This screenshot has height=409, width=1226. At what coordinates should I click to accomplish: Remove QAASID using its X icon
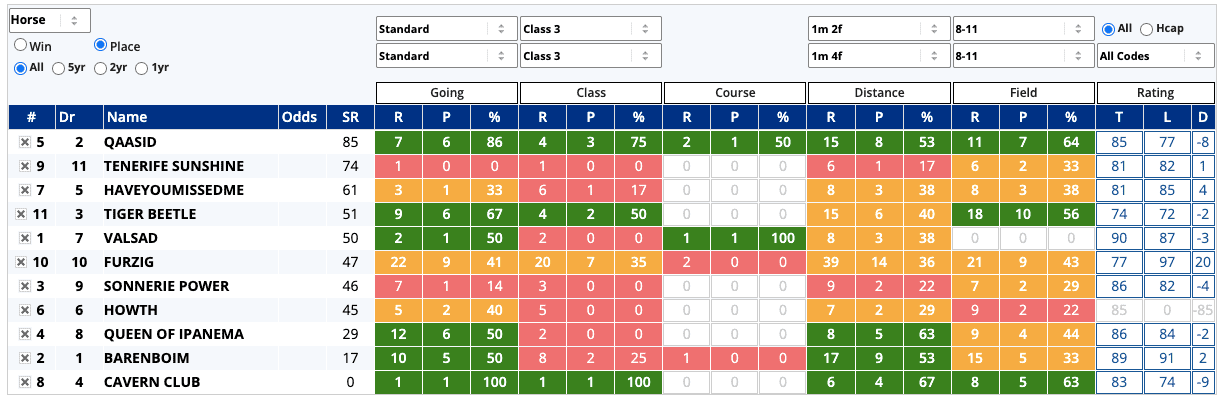tap(24, 142)
